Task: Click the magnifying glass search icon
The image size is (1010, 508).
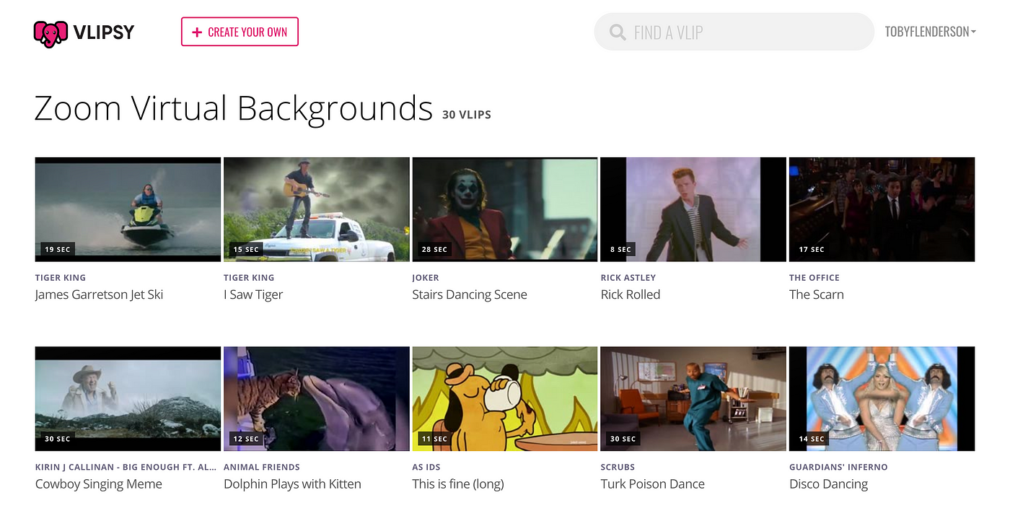Action: (x=617, y=33)
